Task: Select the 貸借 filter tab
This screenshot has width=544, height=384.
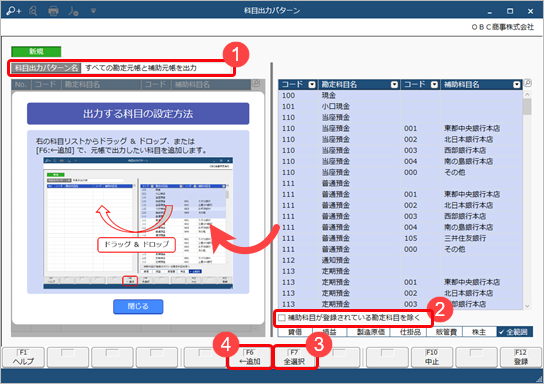Action: 295,332
